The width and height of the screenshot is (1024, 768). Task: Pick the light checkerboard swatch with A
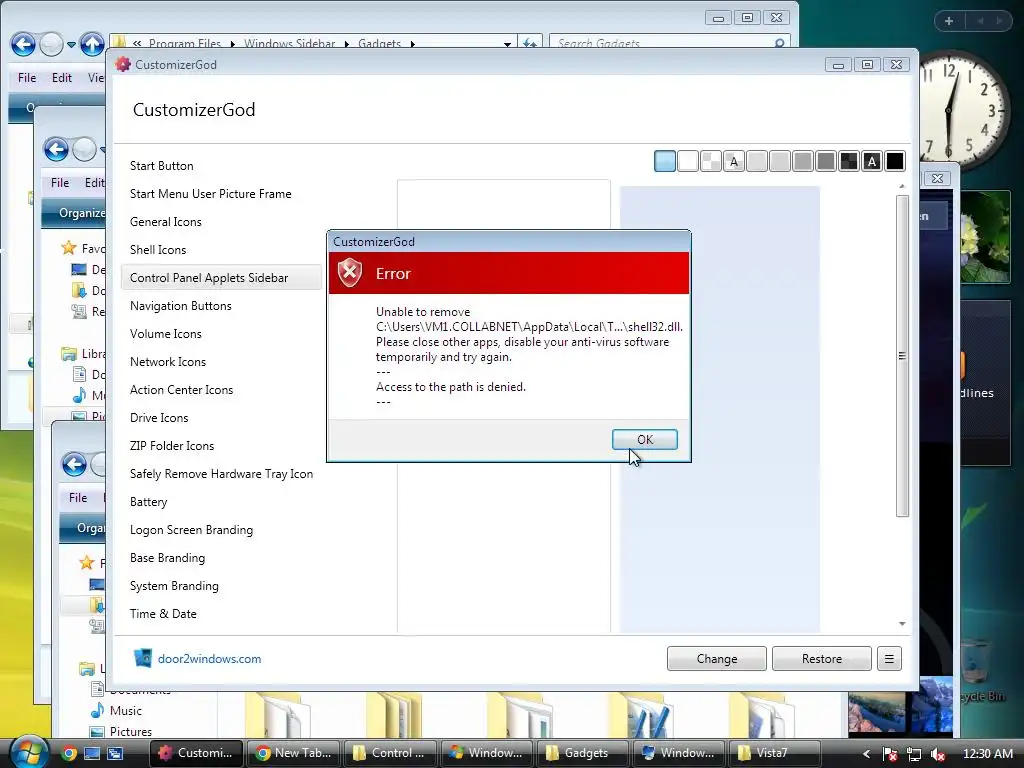click(733, 161)
